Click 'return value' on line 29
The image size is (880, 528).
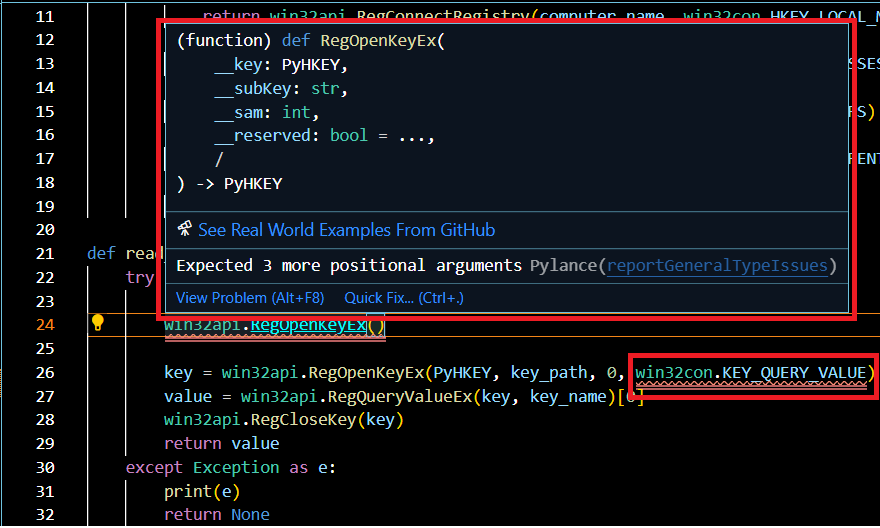pyautogui.click(x=221, y=444)
